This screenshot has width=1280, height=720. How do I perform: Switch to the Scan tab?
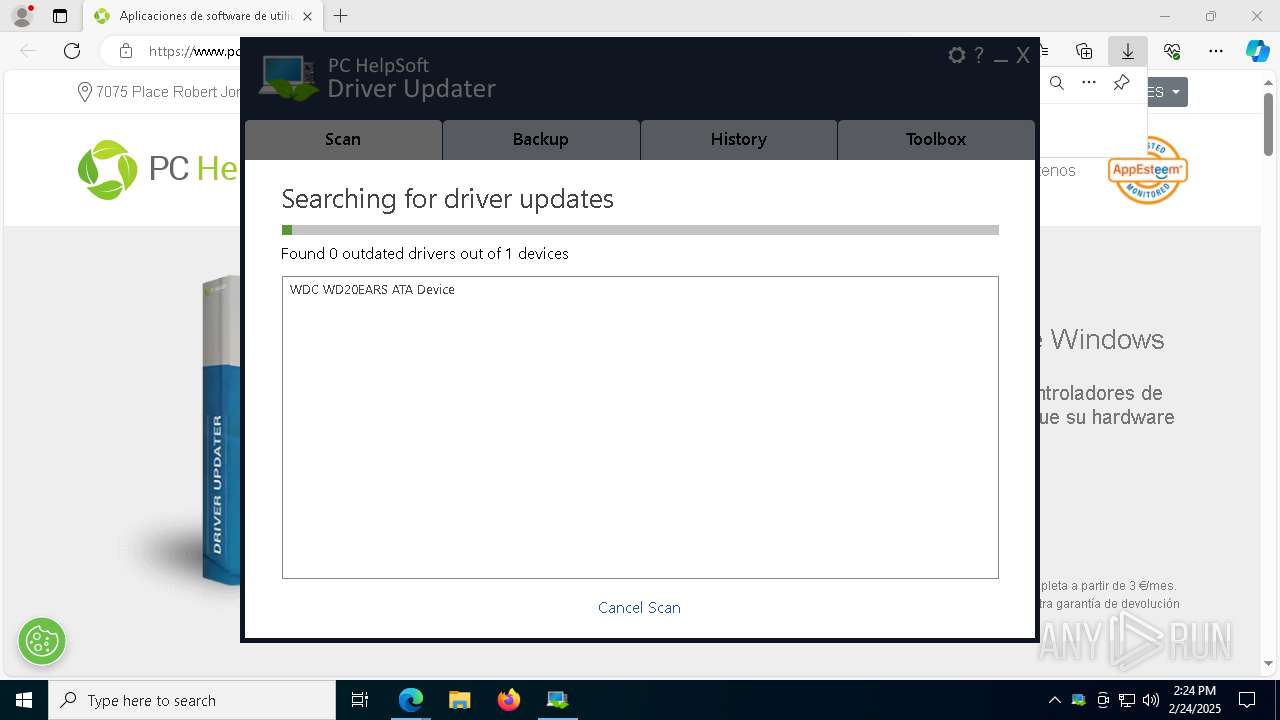343,140
